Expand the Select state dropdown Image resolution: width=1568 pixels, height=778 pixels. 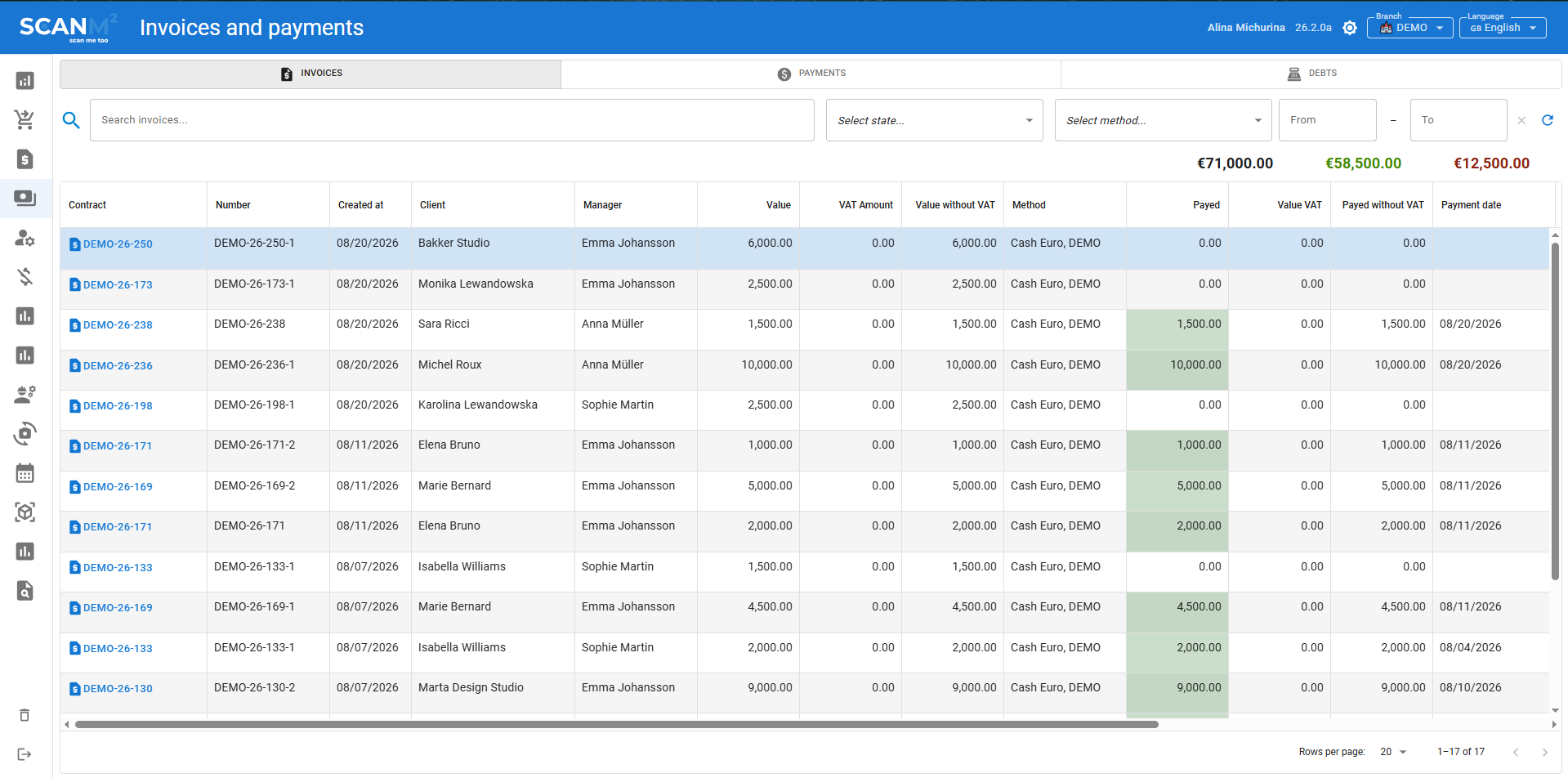[x=934, y=120]
